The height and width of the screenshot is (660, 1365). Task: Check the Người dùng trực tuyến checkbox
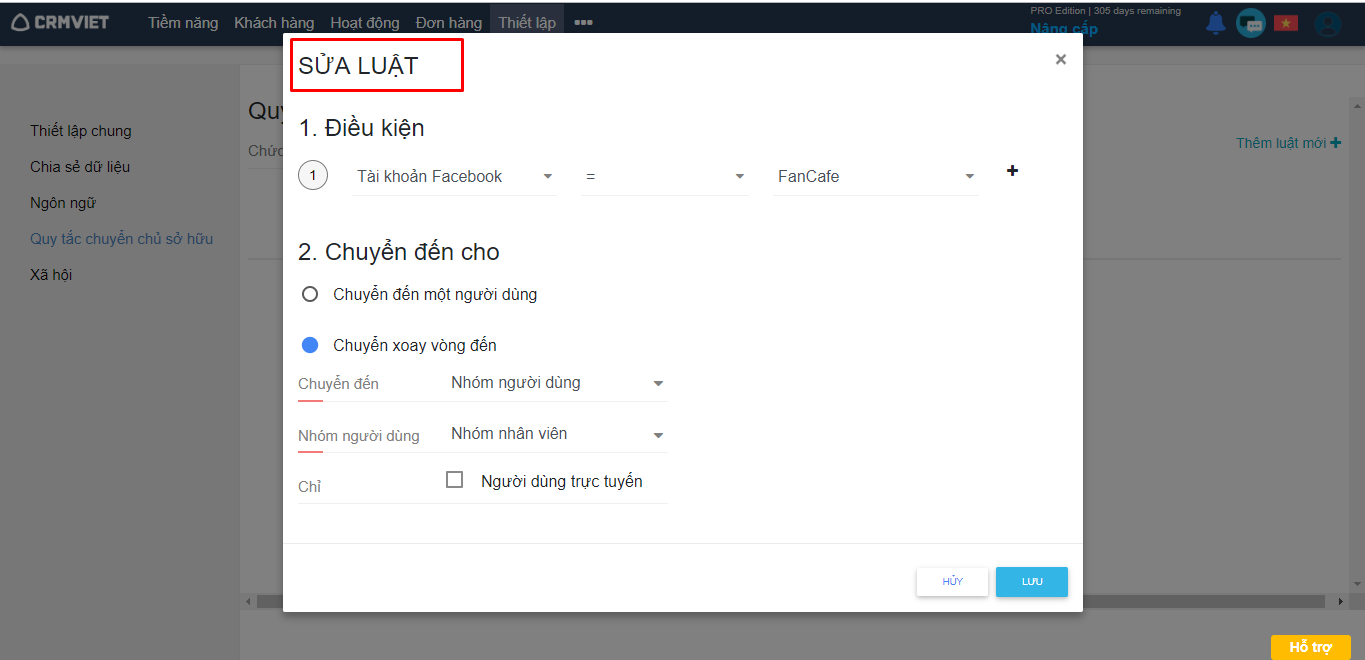pyautogui.click(x=455, y=480)
